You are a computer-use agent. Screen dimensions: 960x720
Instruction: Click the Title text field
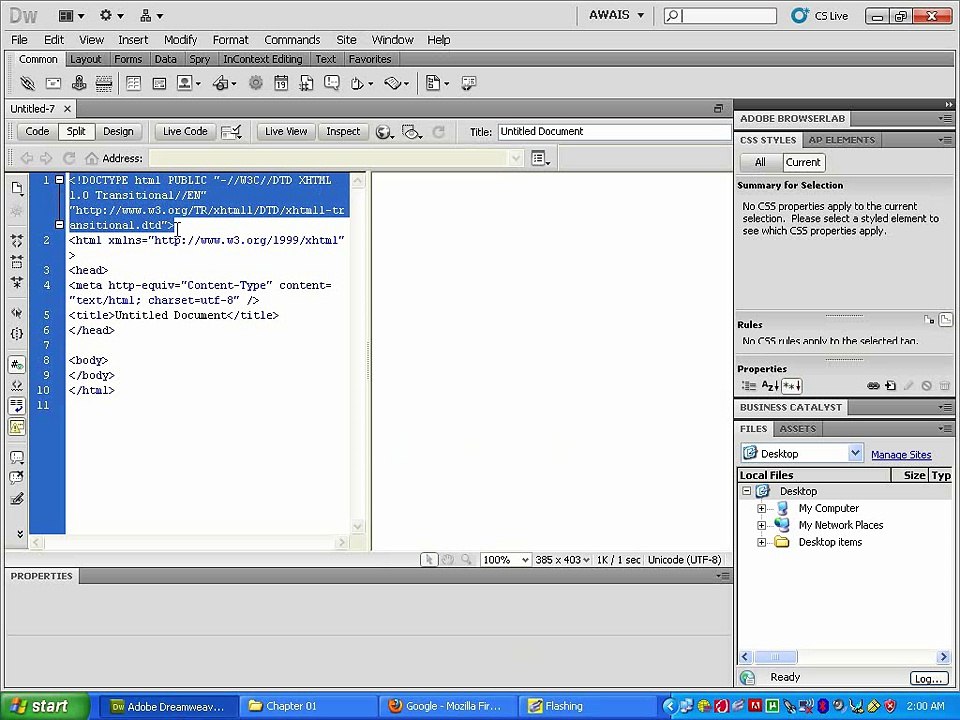click(x=613, y=132)
